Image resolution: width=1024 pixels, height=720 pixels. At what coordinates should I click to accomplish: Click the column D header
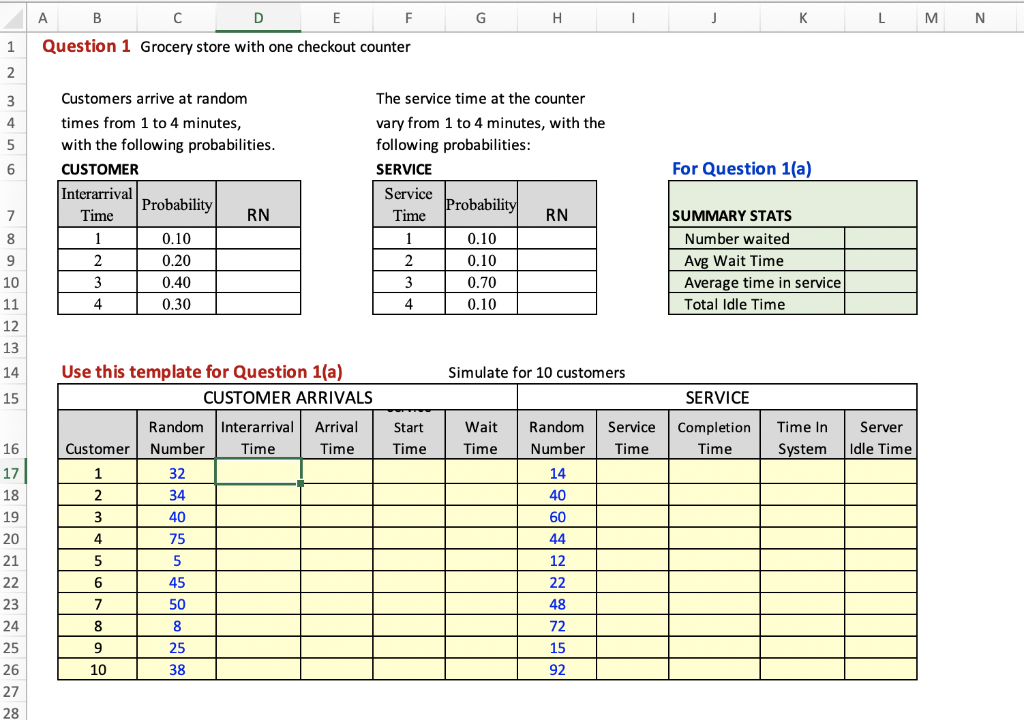(257, 17)
